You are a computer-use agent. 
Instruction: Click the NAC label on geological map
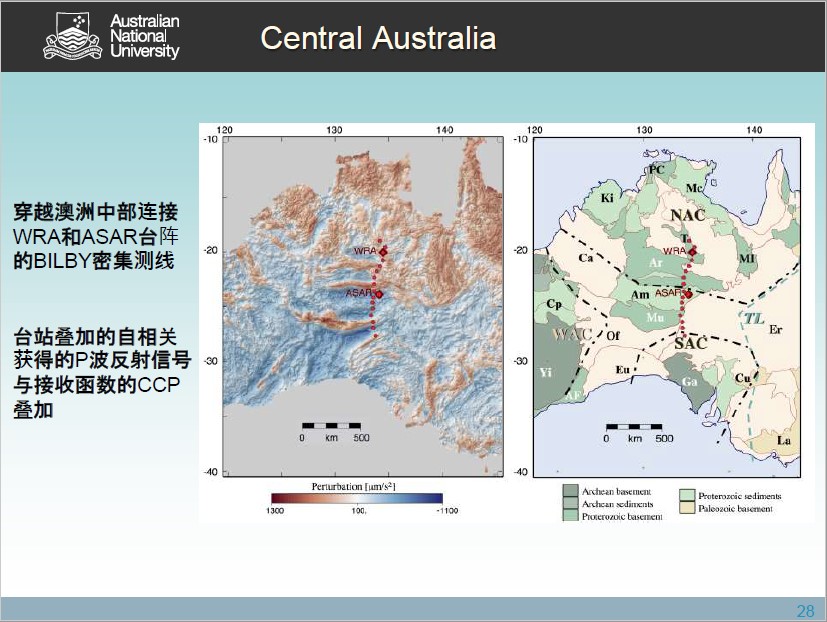(x=688, y=214)
